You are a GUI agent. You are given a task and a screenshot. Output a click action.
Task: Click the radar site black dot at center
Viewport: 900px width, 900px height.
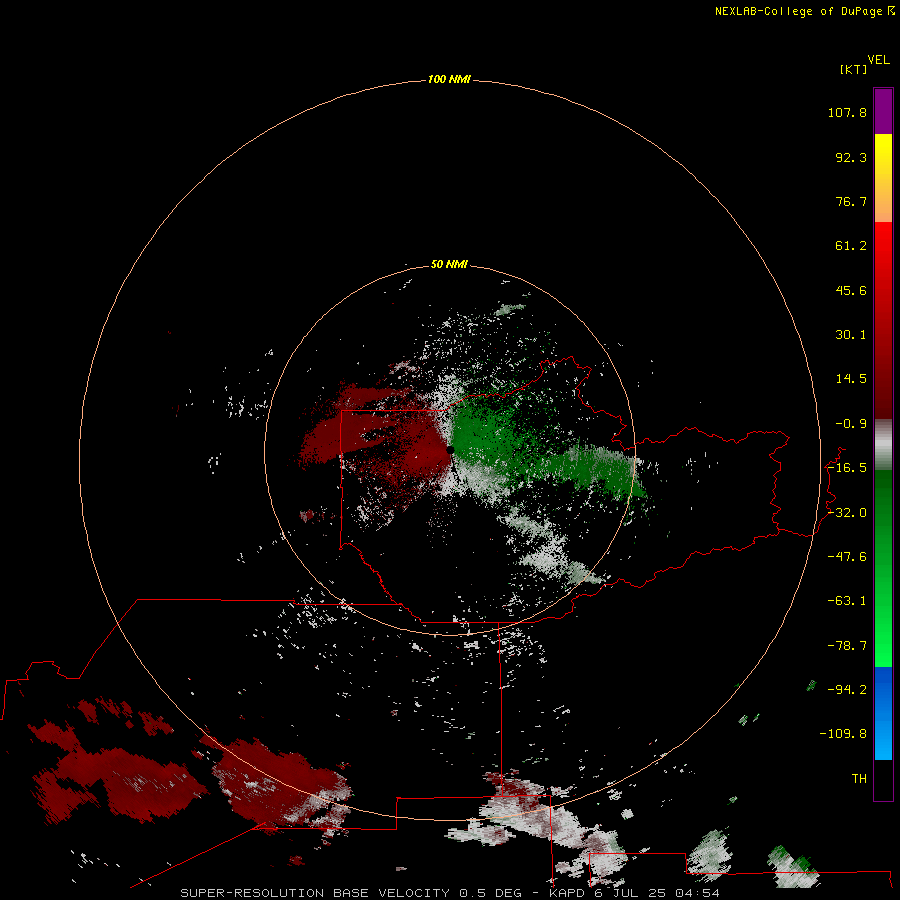pos(451,450)
